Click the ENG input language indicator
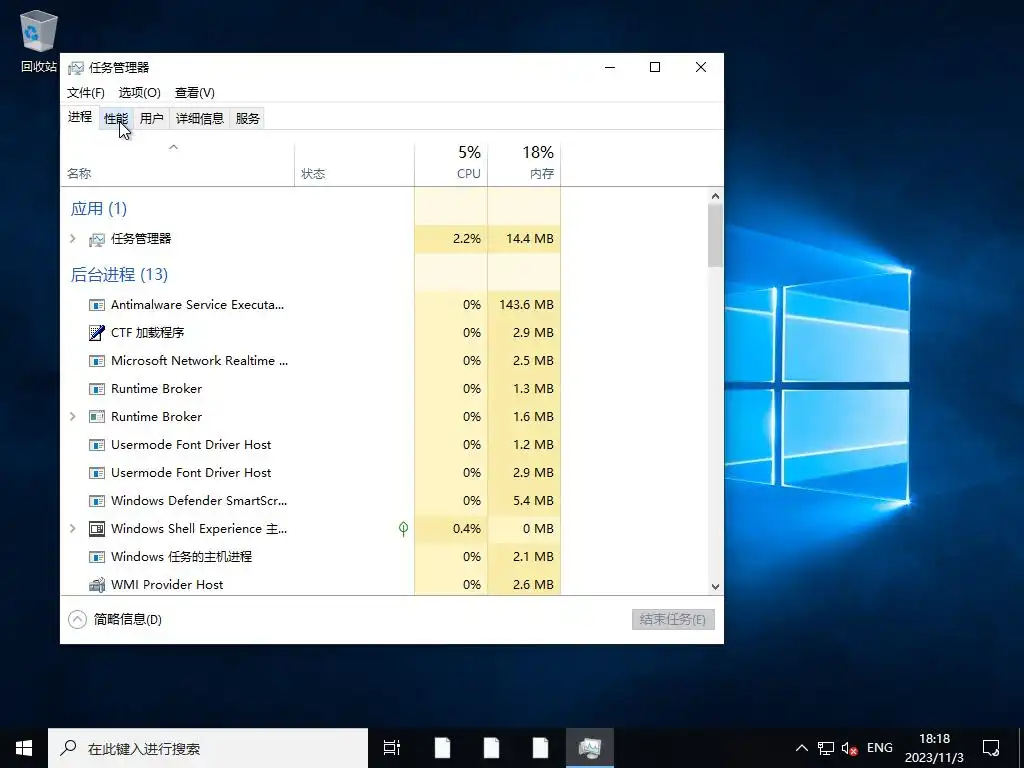1024x768 pixels. tap(880, 748)
